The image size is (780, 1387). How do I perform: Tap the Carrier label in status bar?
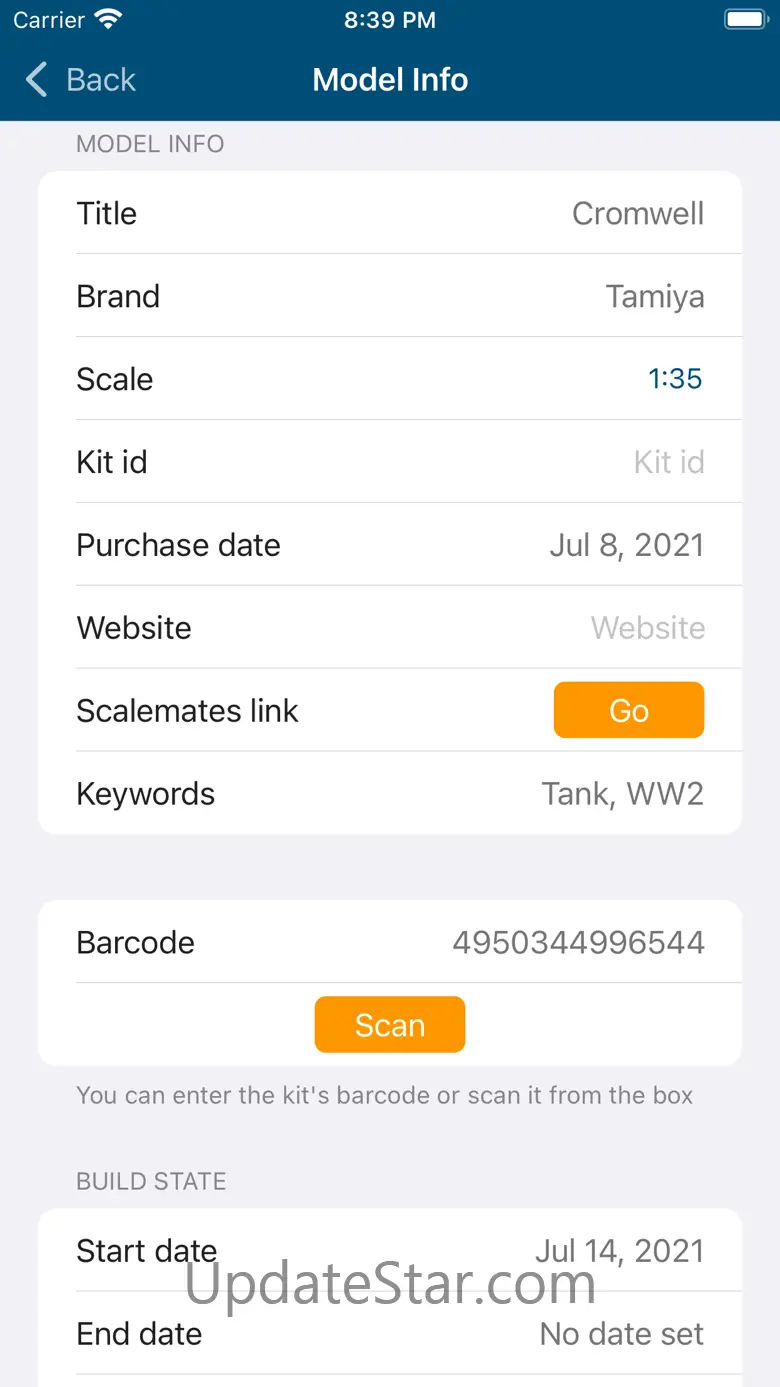click(x=49, y=20)
